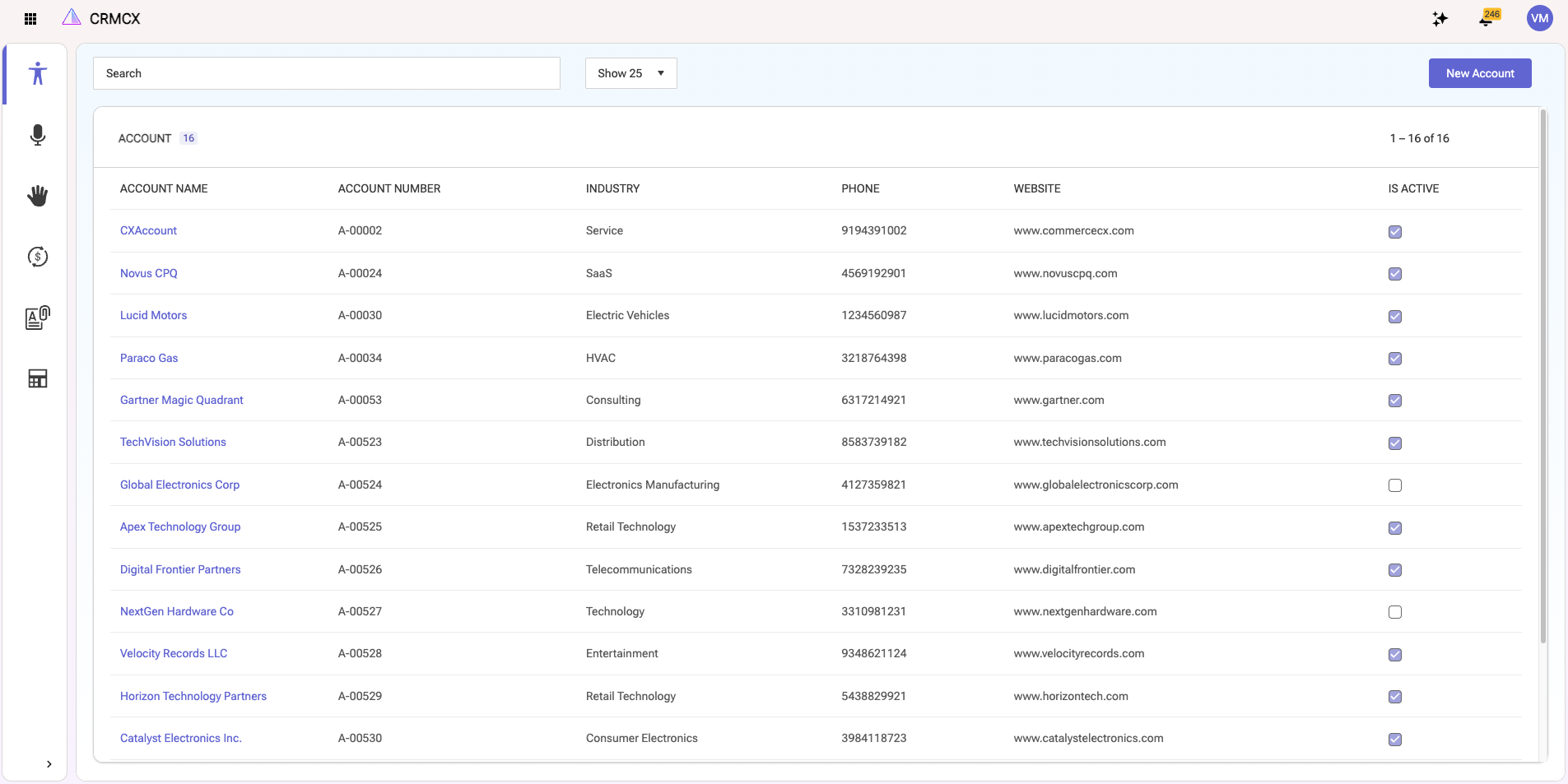Image resolution: width=1568 pixels, height=784 pixels.
Task: Open the Show 25 dropdown
Action: [630, 73]
